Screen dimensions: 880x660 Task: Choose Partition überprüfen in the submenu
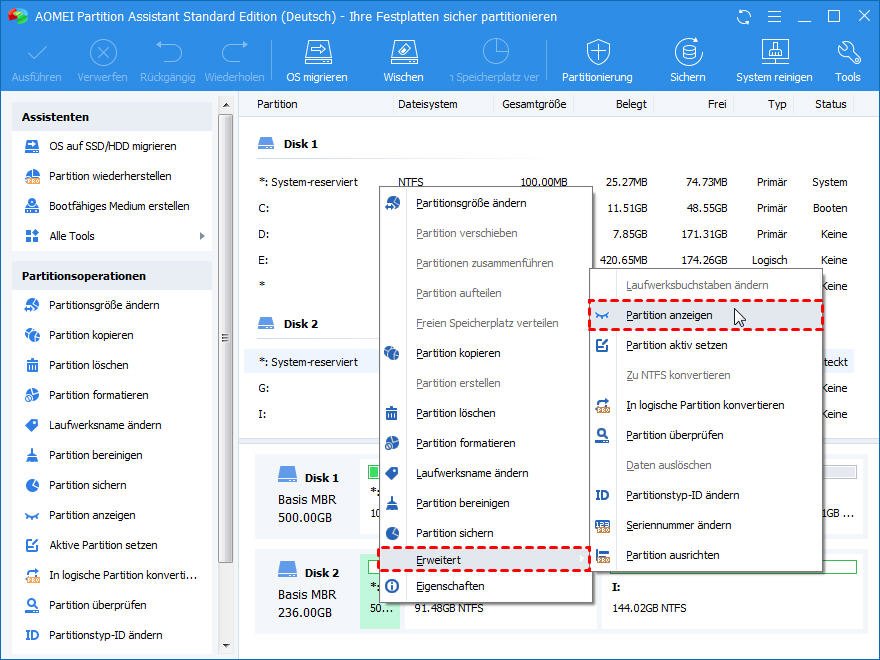point(706,435)
